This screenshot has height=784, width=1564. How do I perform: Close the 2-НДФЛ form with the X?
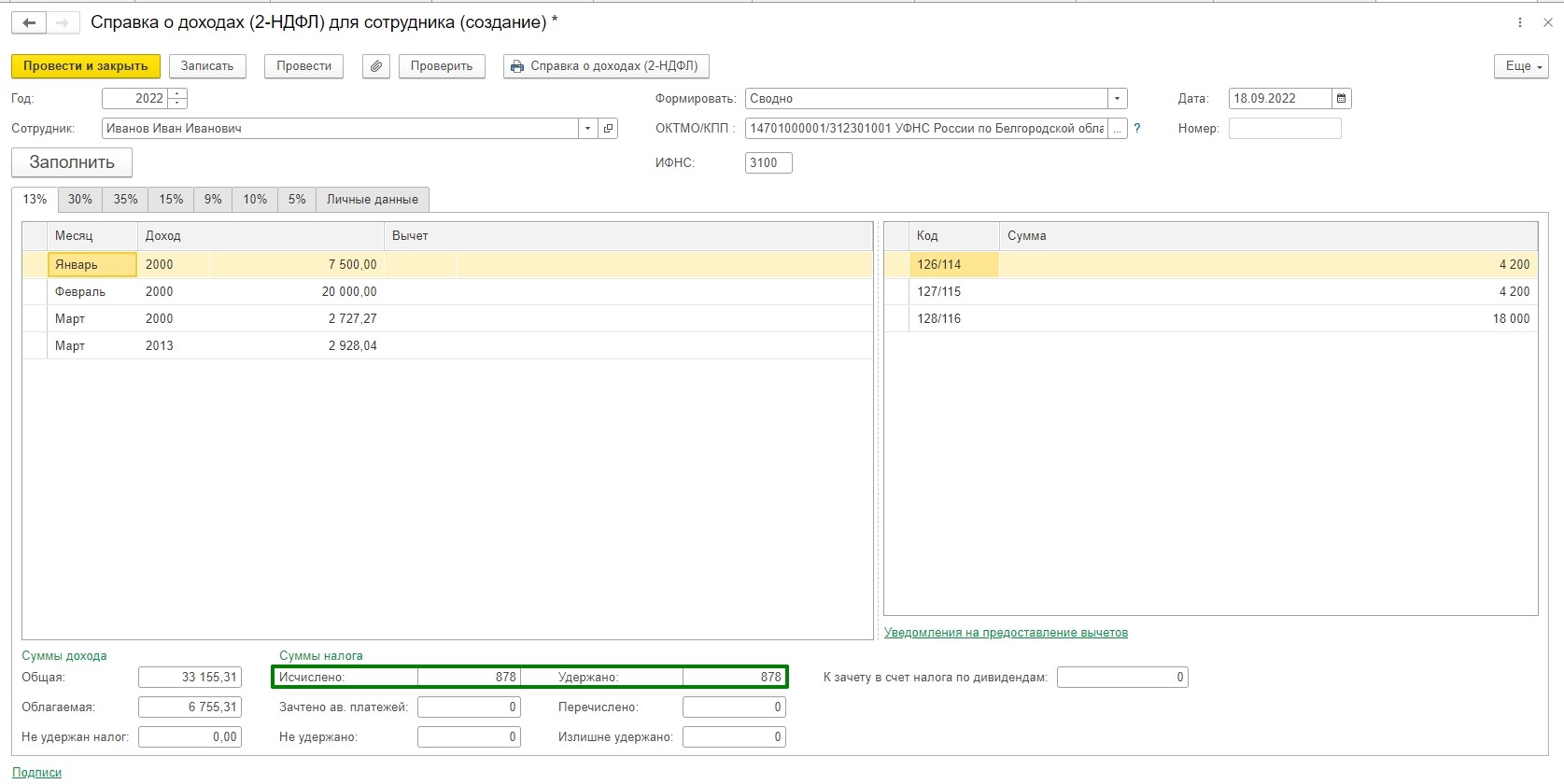pyautogui.click(x=1547, y=22)
